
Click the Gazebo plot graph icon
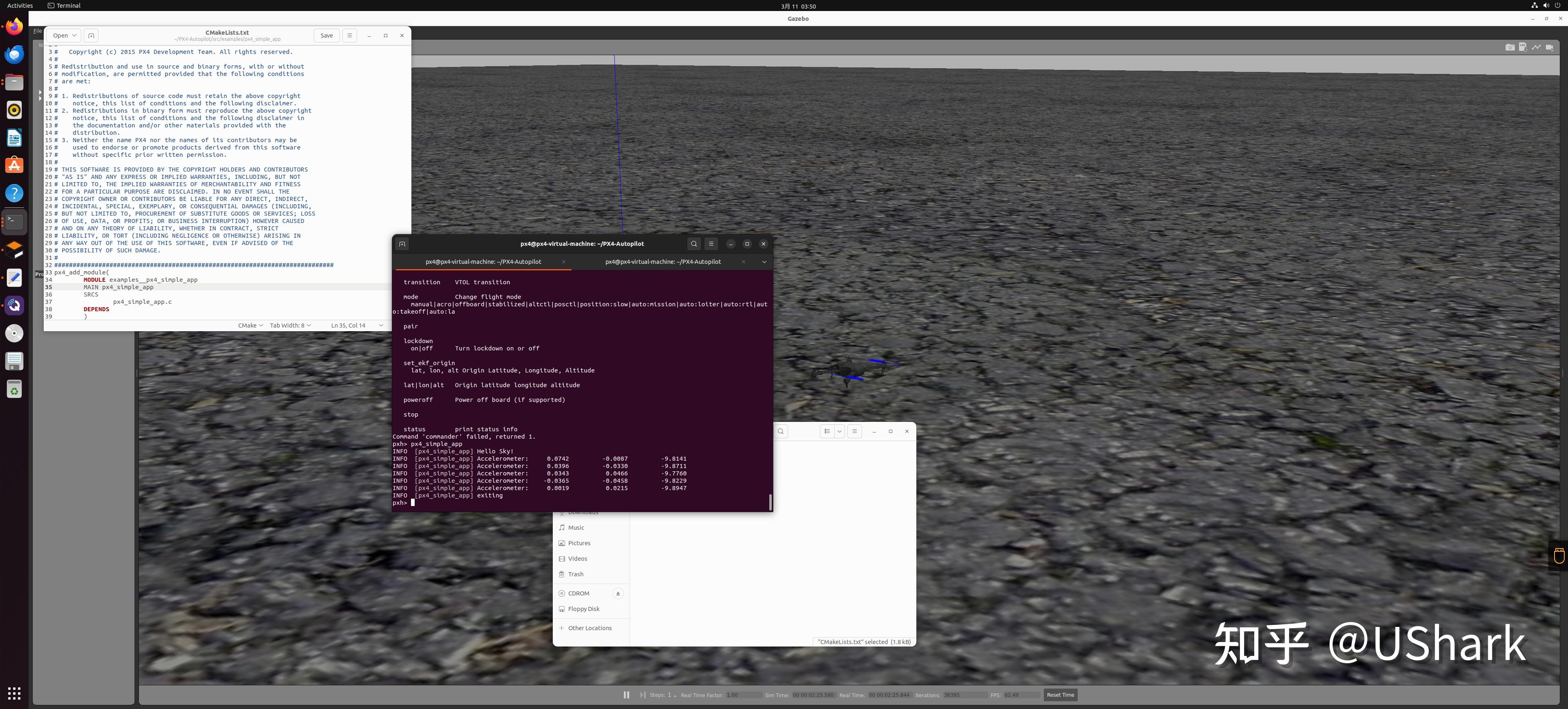(x=1536, y=47)
